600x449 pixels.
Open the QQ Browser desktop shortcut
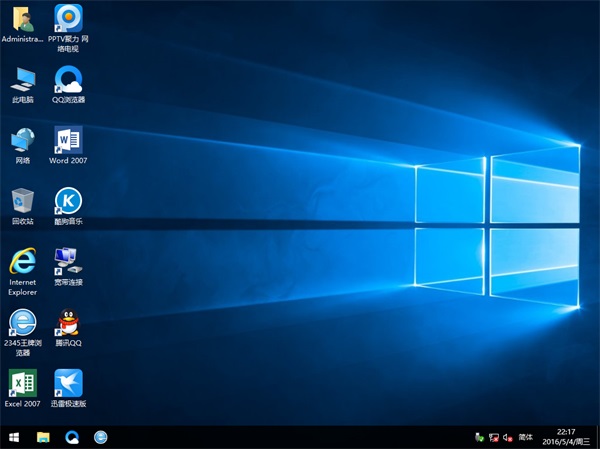click(68, 80)
